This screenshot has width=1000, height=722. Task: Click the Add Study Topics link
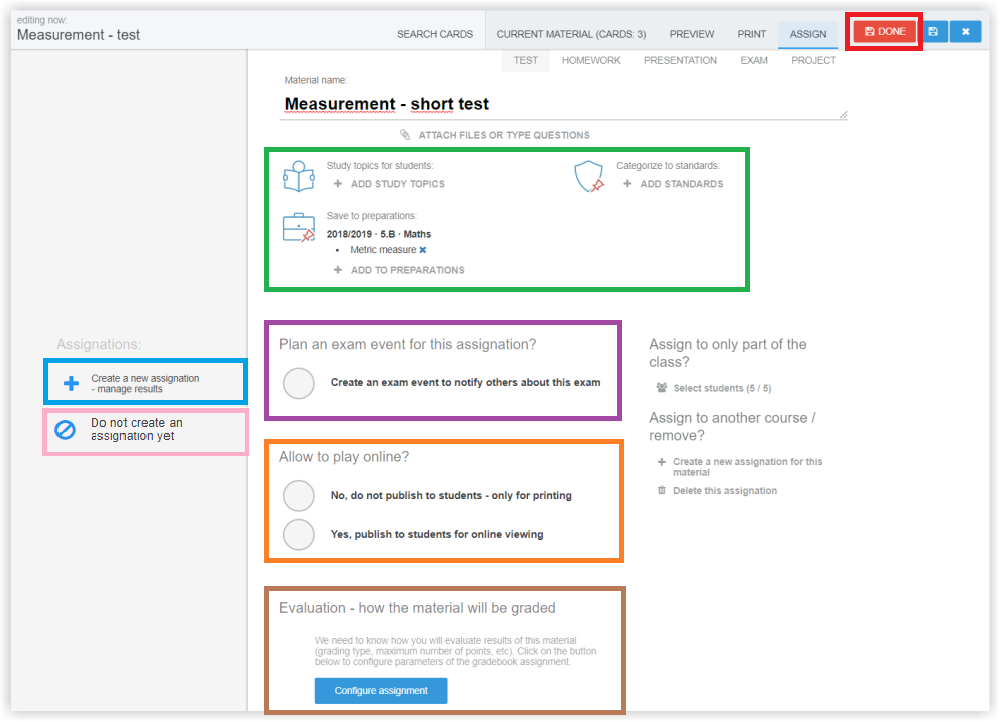coord(398,184)
